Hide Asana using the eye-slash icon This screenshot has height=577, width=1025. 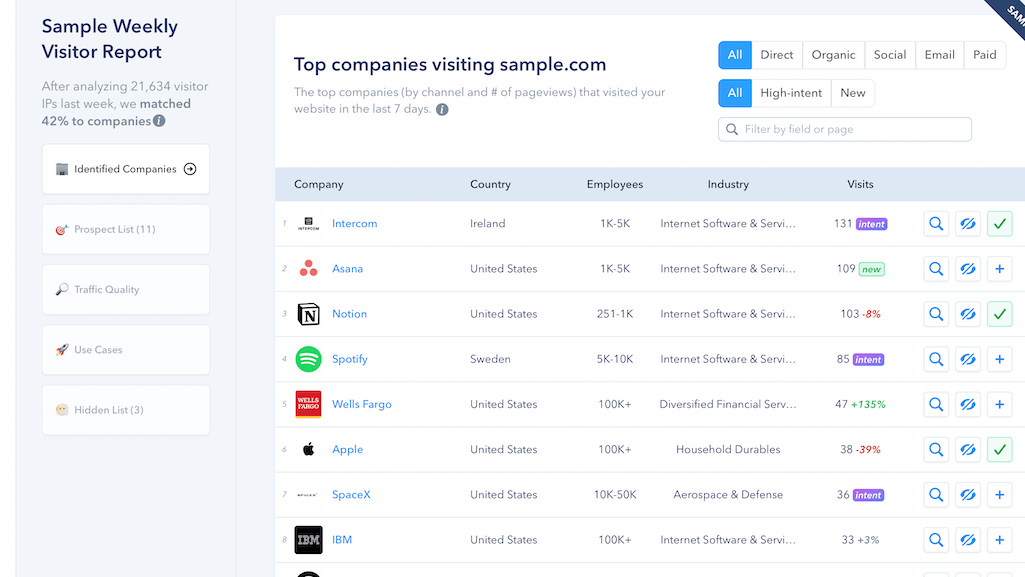967,268
